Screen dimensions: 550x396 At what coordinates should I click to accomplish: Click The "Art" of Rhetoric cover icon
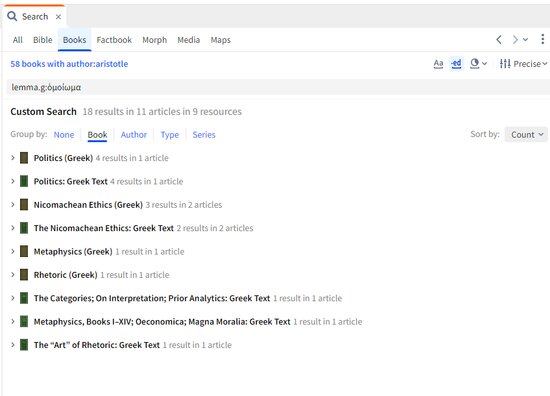(24, 345)
